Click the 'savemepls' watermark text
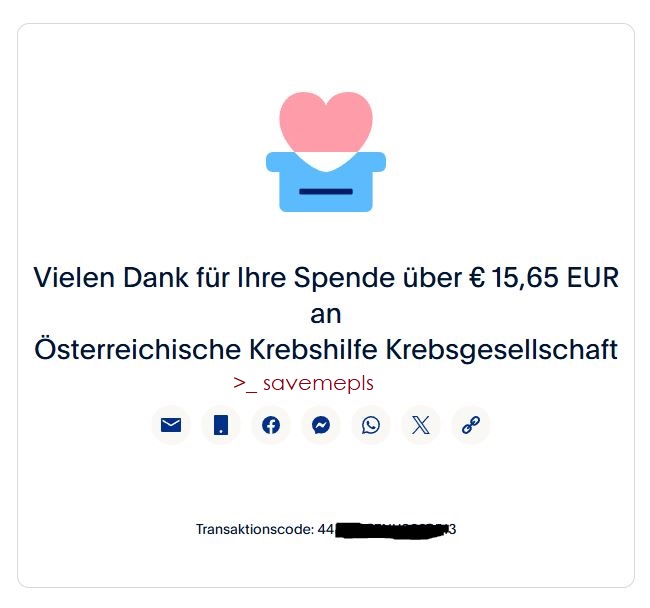Image resolution: width=650 pixels, height=608 pixels. point(318,383)
